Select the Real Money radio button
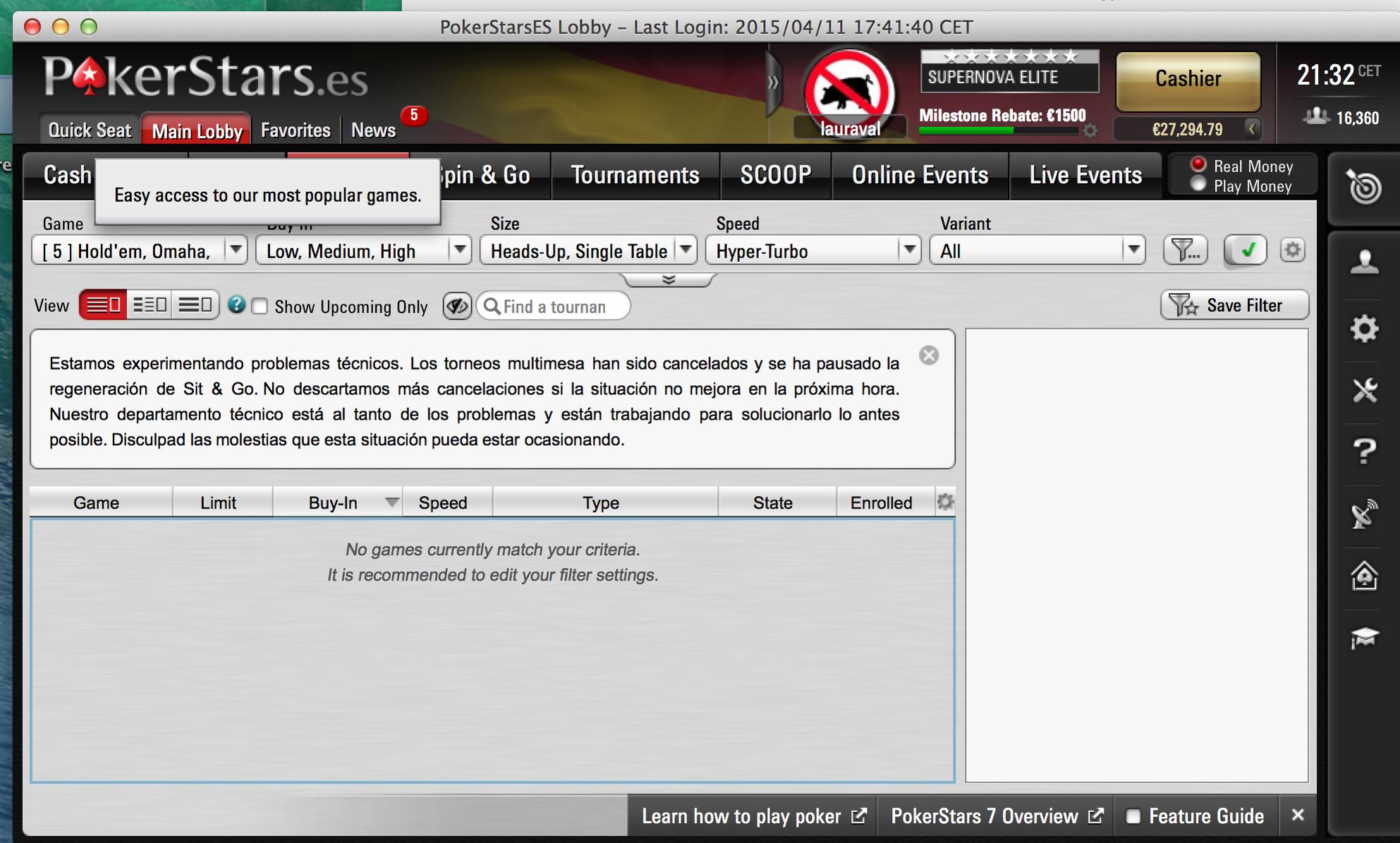 [x=1198, y=165]
